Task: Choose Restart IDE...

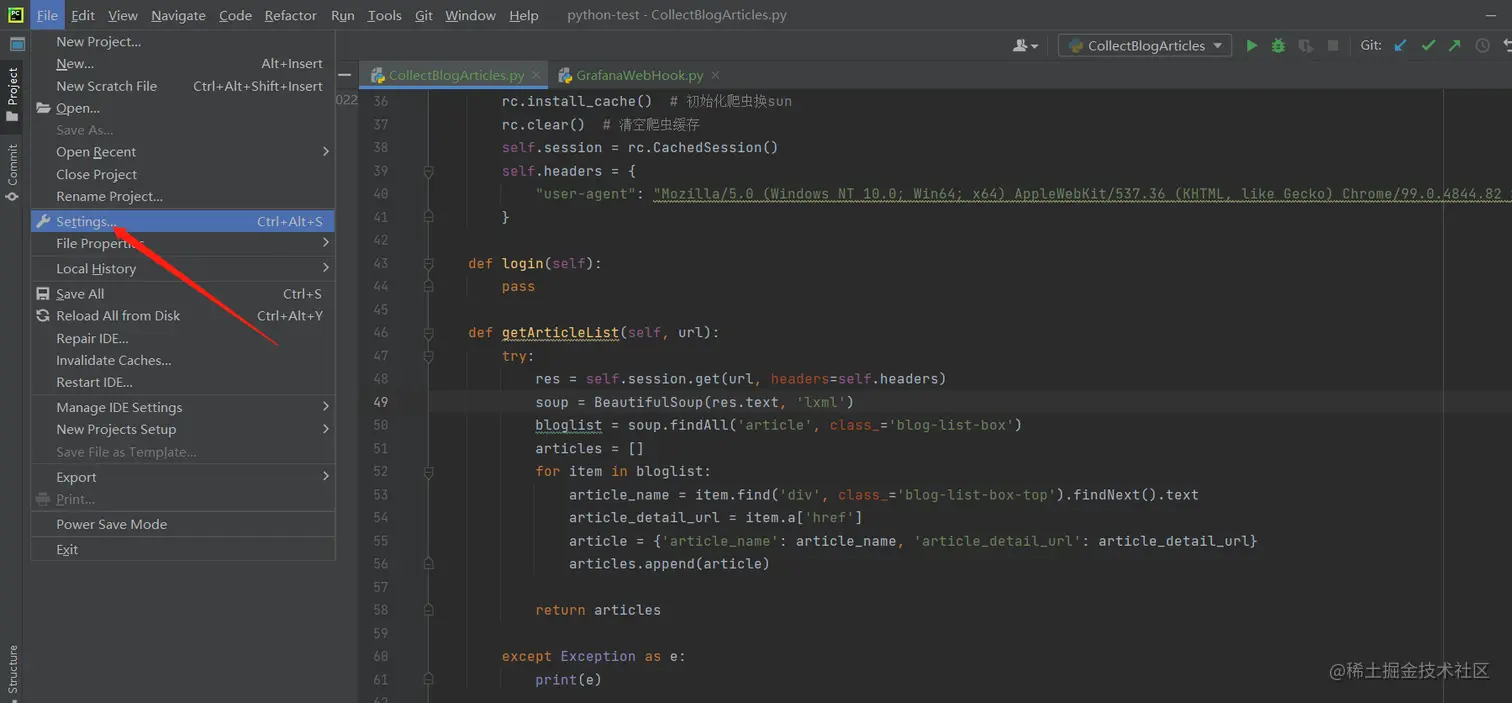Action: [183, 382]
